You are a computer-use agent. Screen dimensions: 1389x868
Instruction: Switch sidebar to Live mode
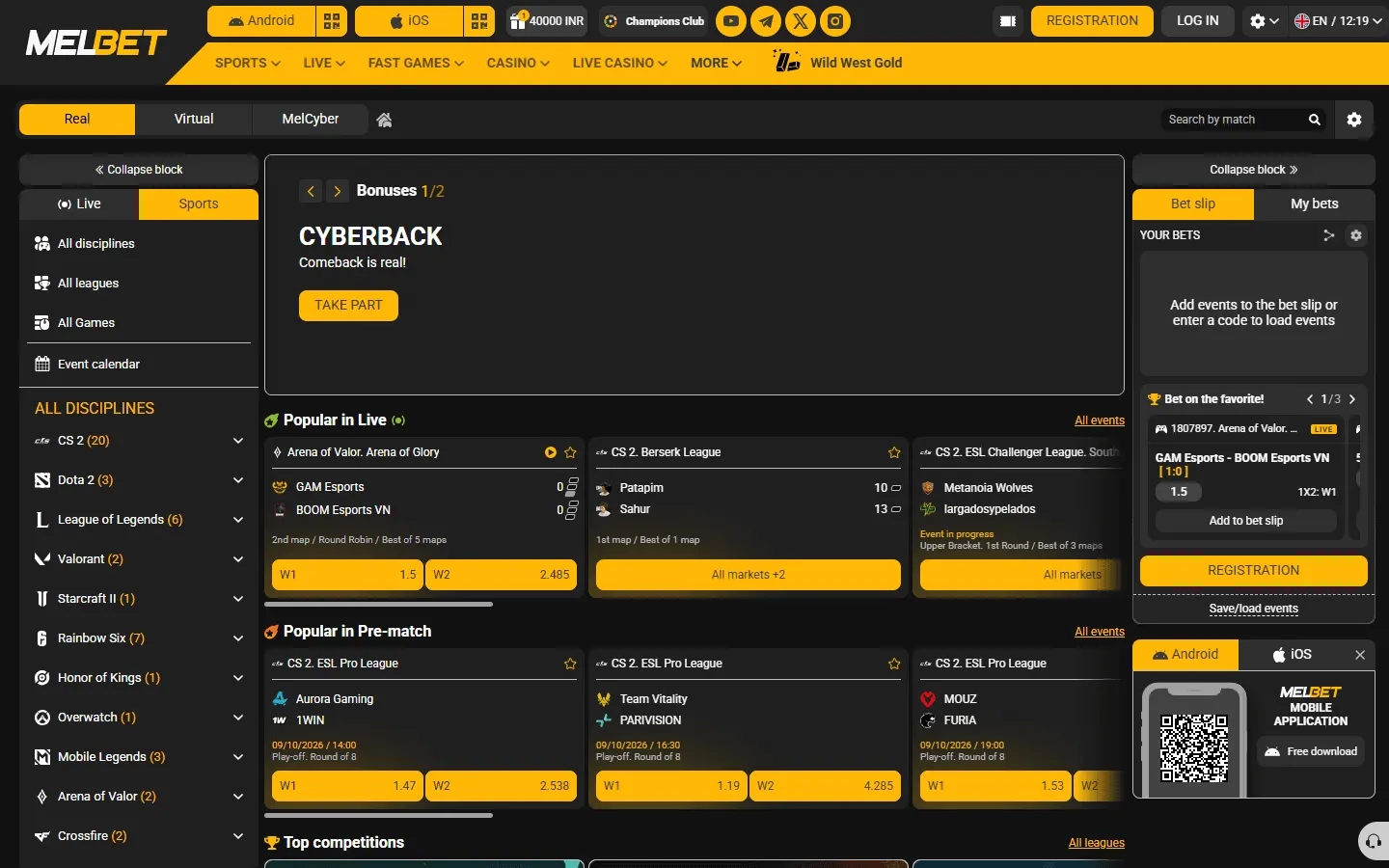pos(79,204)
